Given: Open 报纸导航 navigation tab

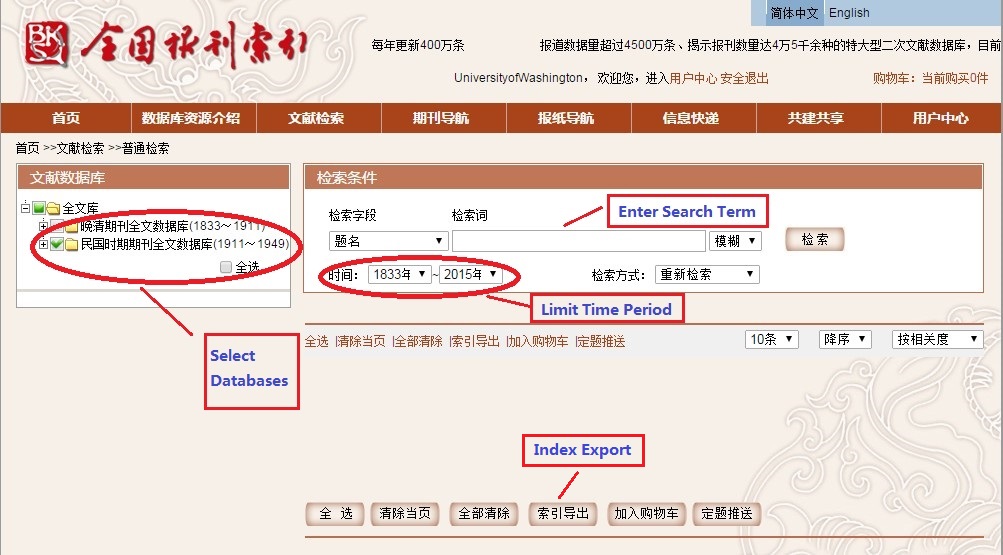Looking at the screenshot, I should [x=566, y=118].
